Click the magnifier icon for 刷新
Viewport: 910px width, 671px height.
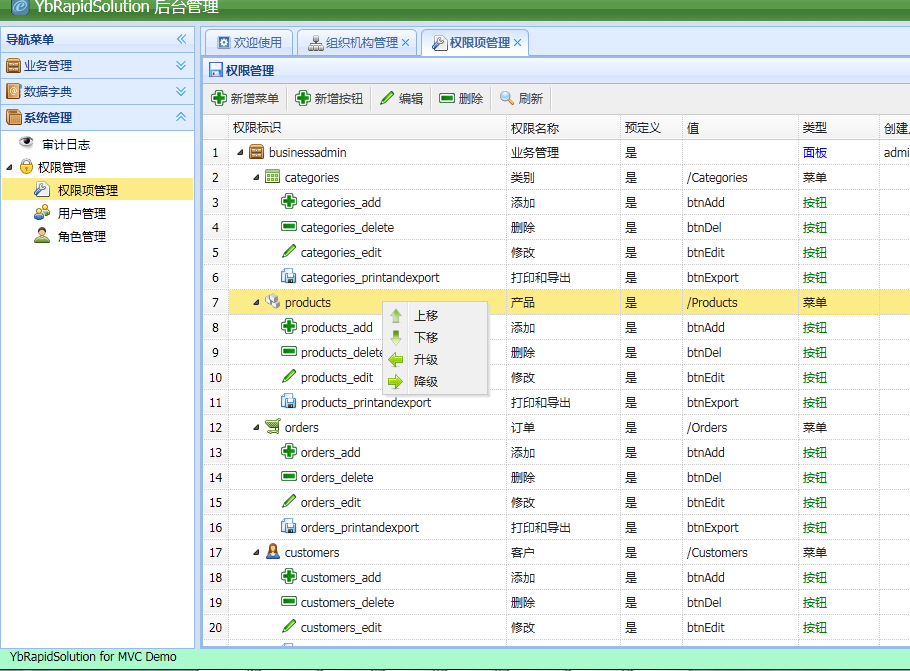point(507,98)
